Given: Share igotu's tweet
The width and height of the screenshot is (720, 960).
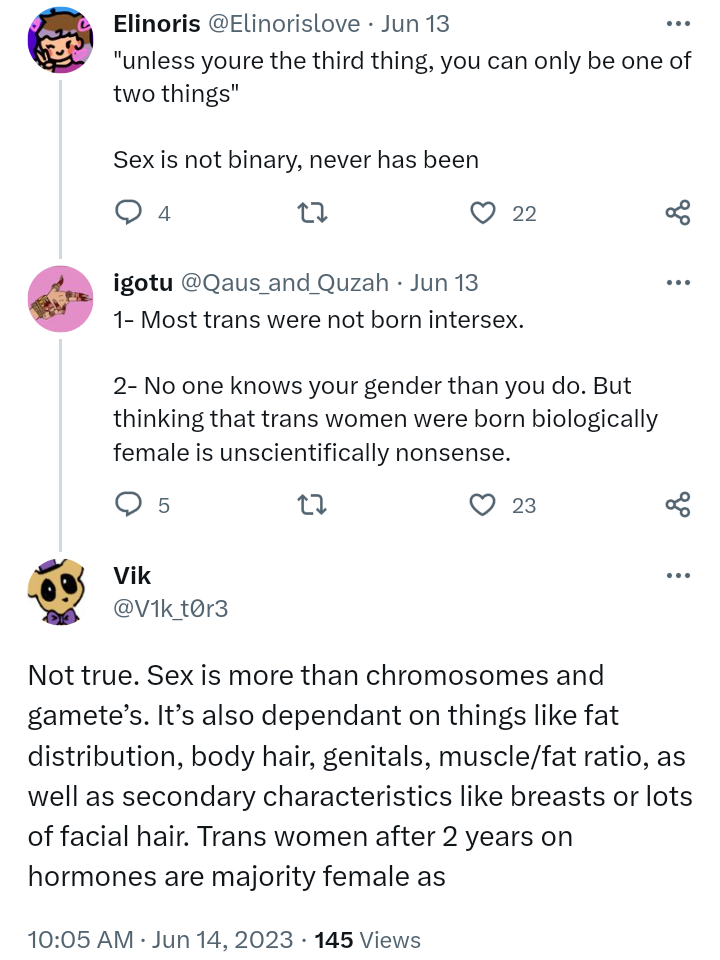Looking at the screenshot, I should [x=678, y=505].
